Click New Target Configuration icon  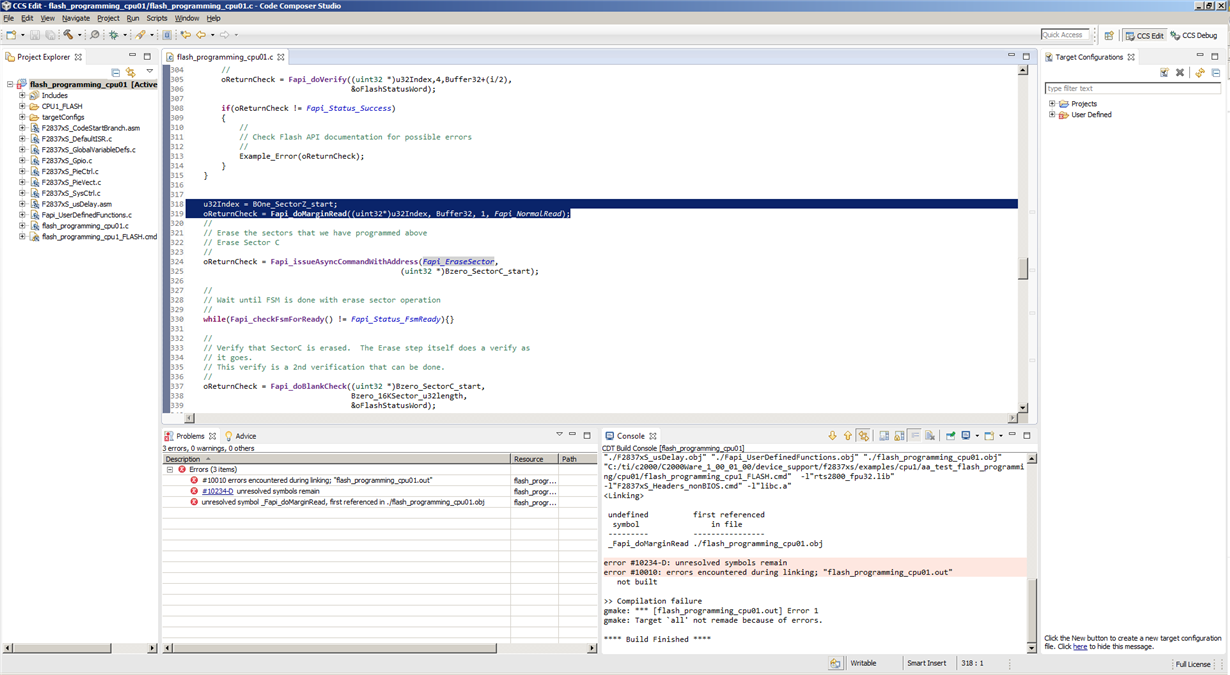1164,72
